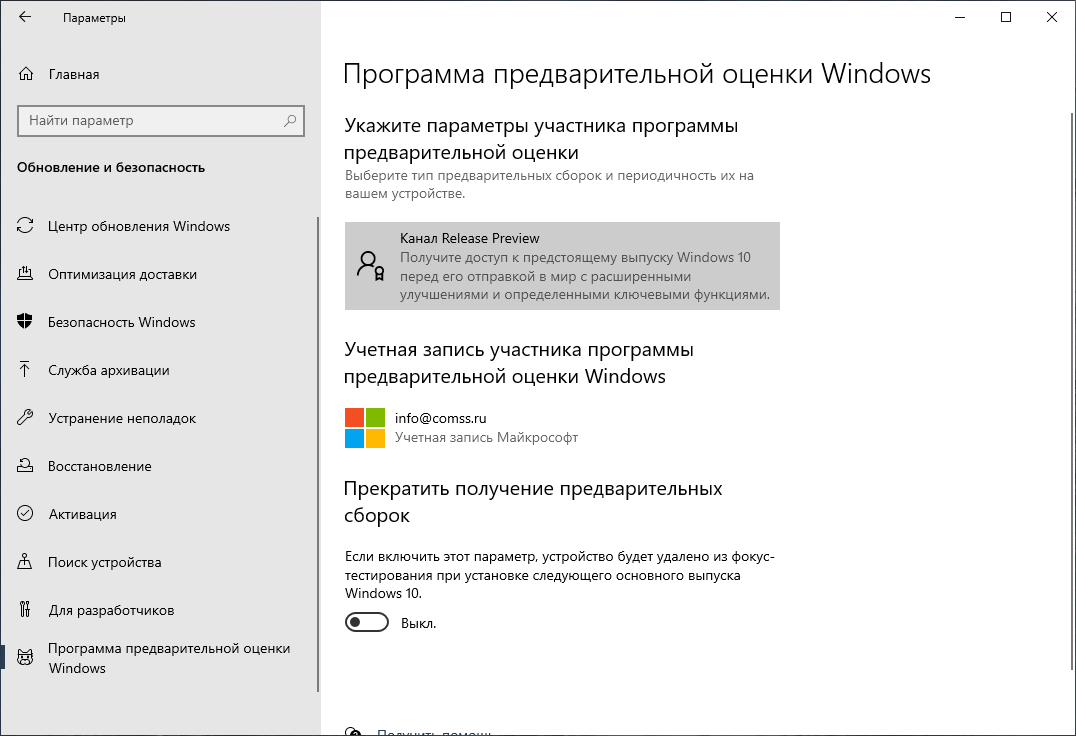This screenshot has height=736, width=1076.
Task: Click the Find my device icon
Action: [x=26, y=562]
